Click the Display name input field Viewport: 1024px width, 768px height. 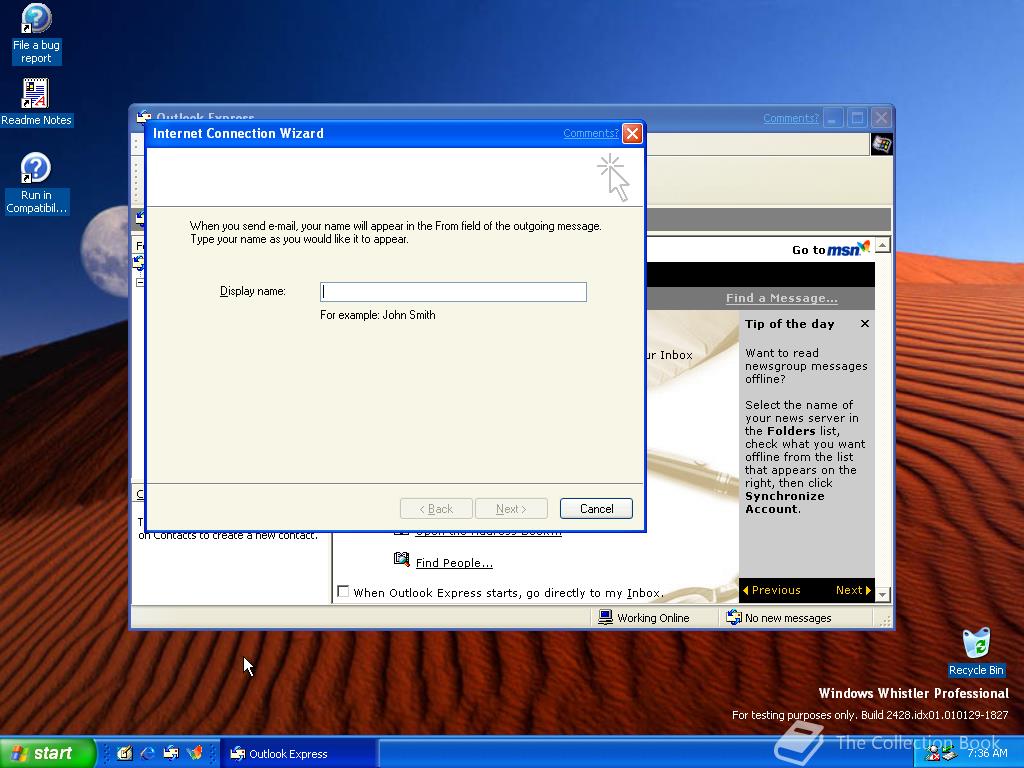453,292
